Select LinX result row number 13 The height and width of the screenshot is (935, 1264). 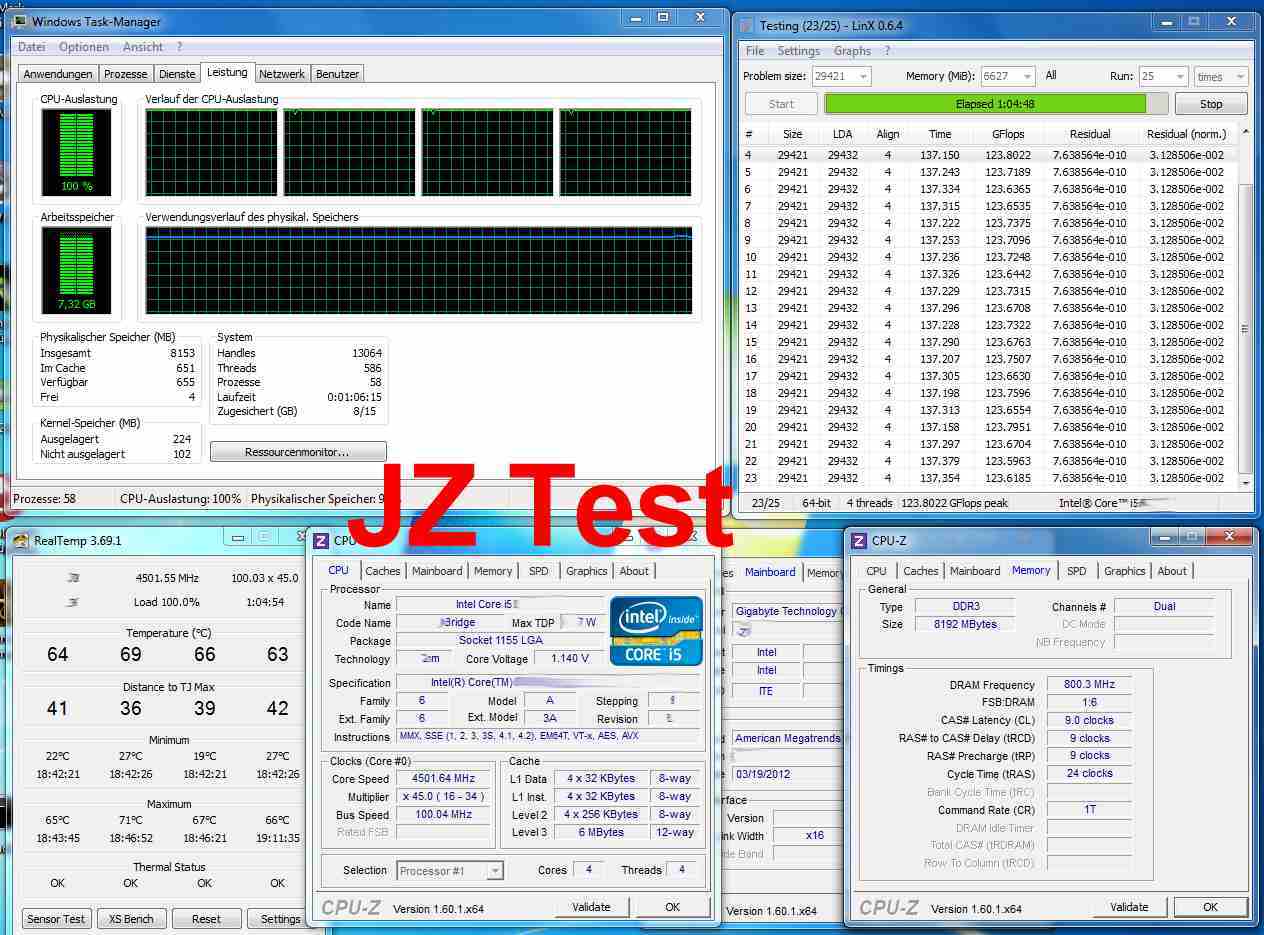[x=989, y=308]
